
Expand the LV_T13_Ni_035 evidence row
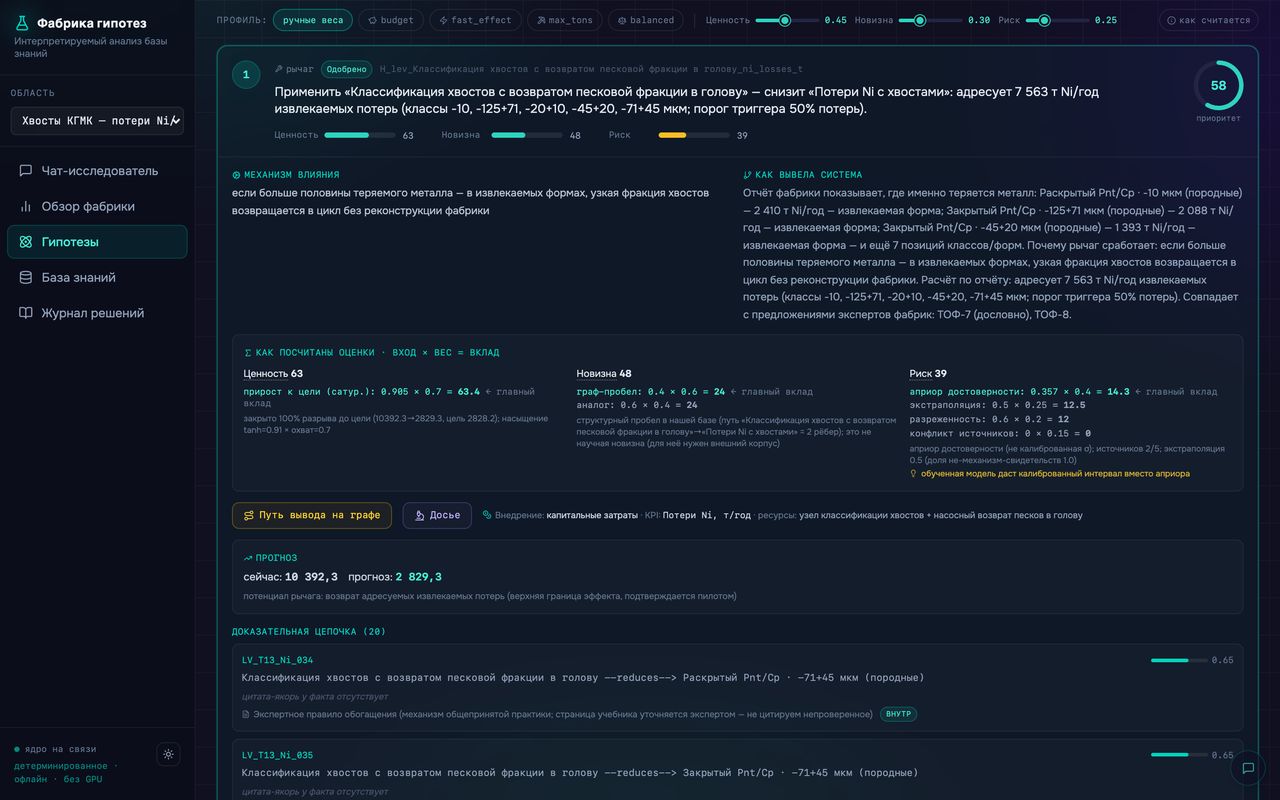737,769
